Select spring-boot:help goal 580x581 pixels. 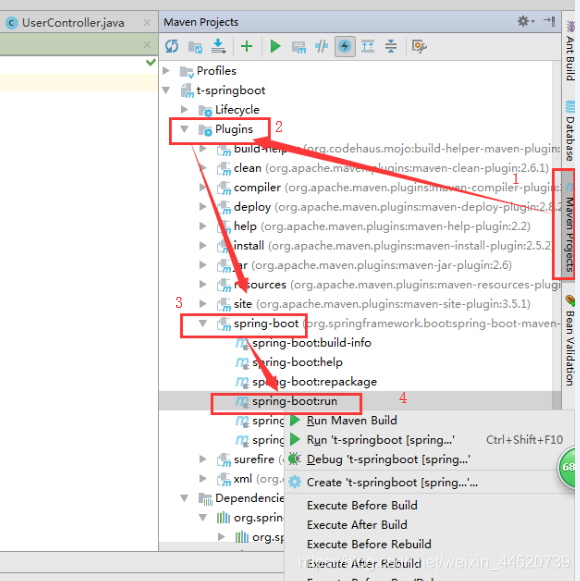coord(297,362)
